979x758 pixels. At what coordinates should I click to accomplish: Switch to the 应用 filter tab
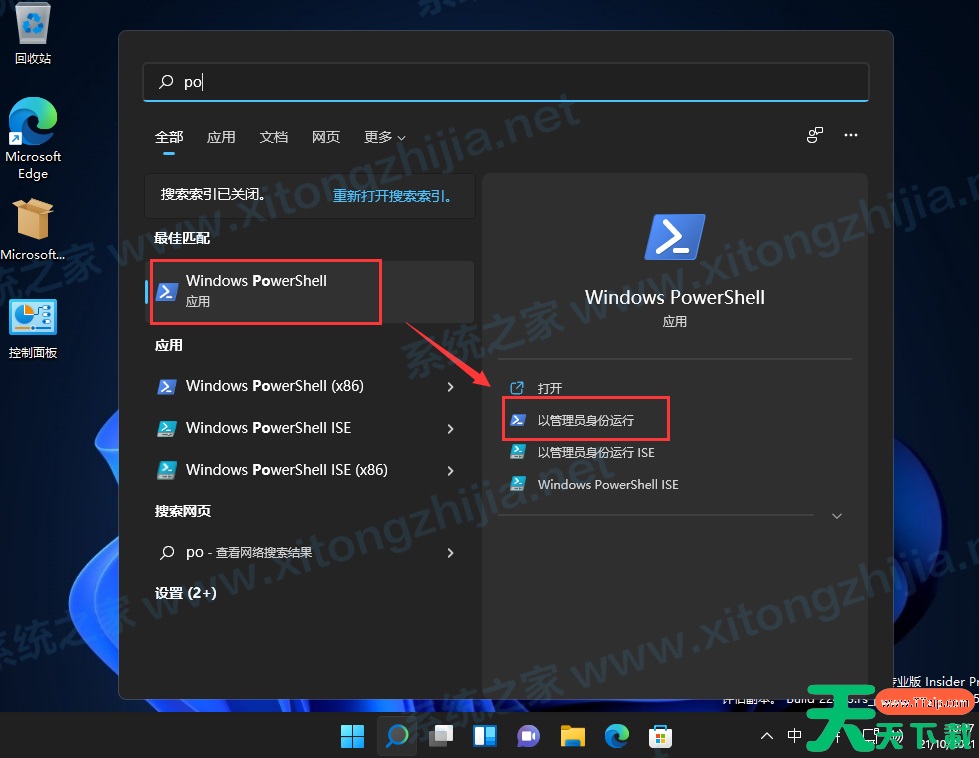pyautogui.click(x=221, y=137)
